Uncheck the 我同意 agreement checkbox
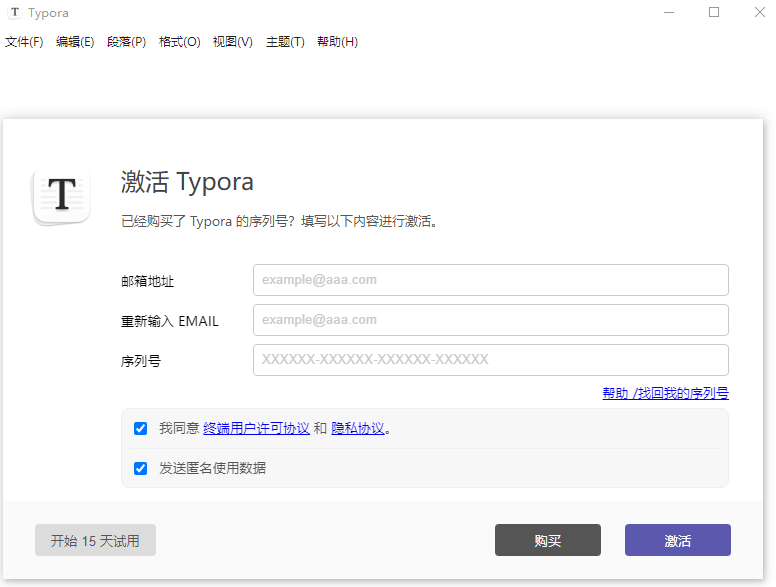The height and width of the screenshot is (587, 776). click(x=141, y=428)
